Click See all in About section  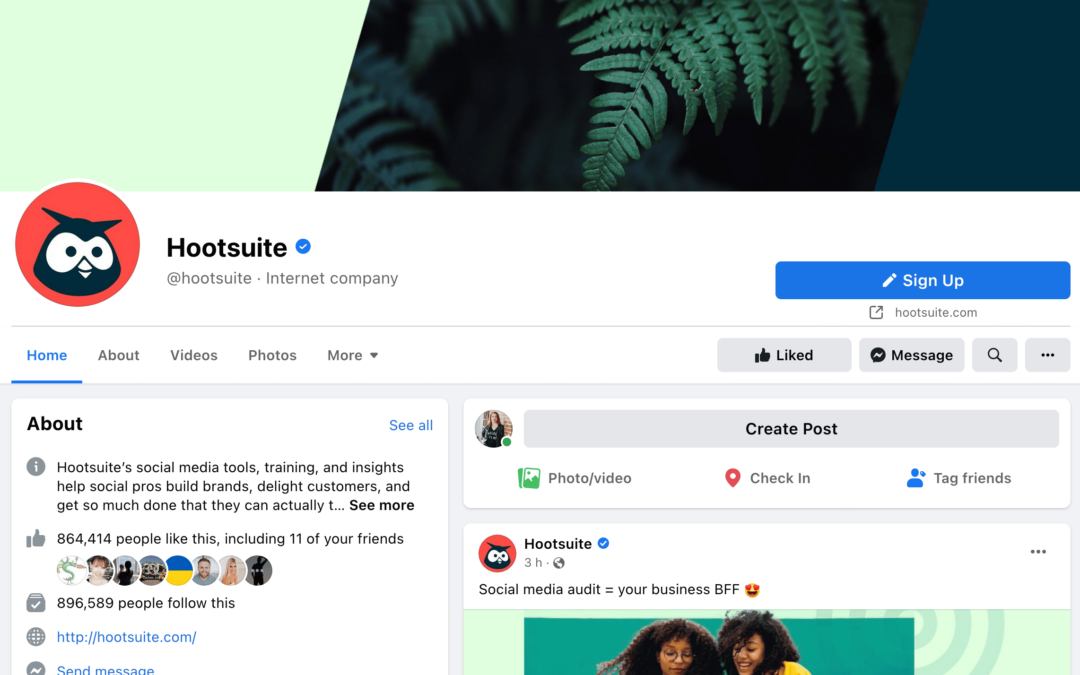(x=411, y=426)
